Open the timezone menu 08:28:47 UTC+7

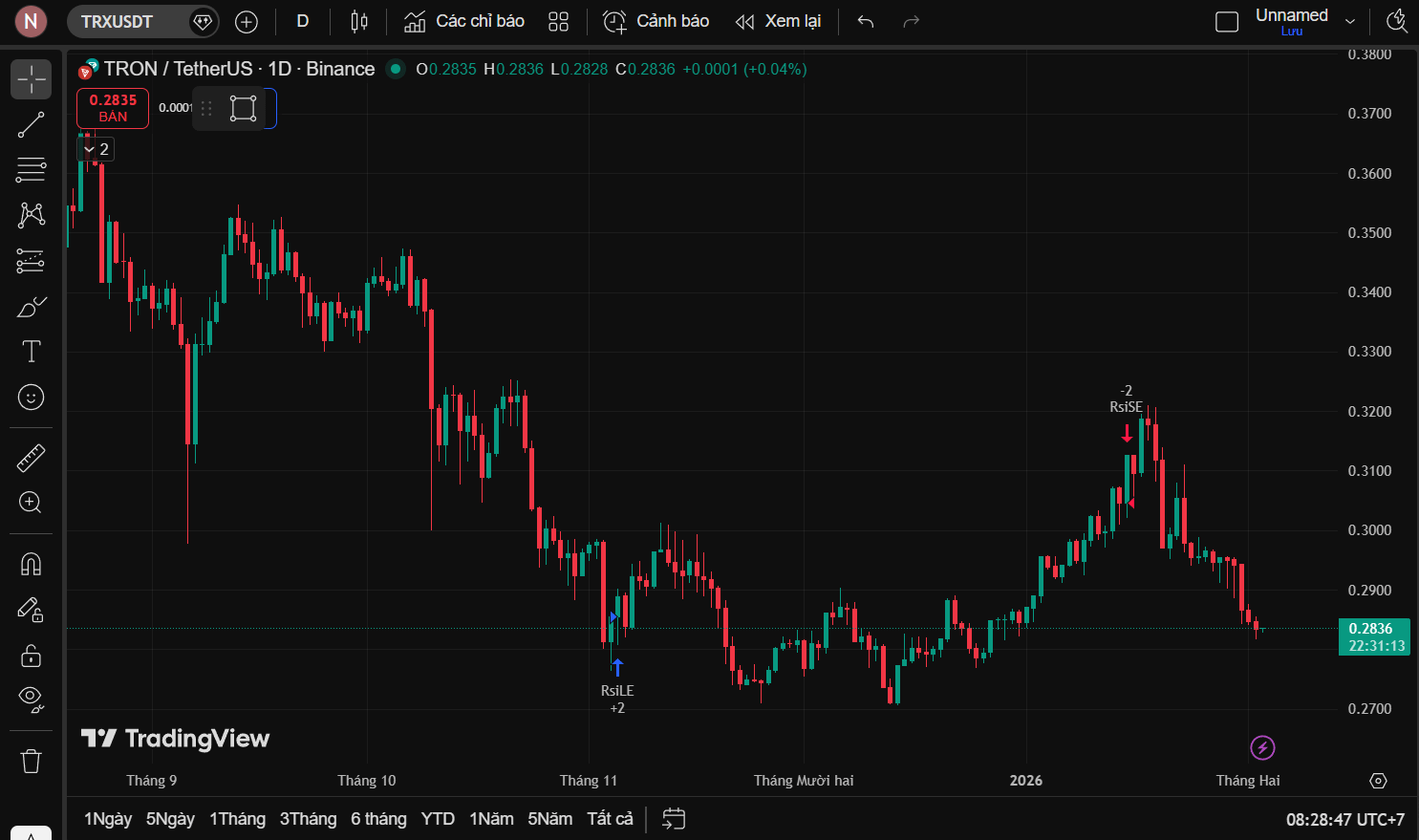(1345, 820)
